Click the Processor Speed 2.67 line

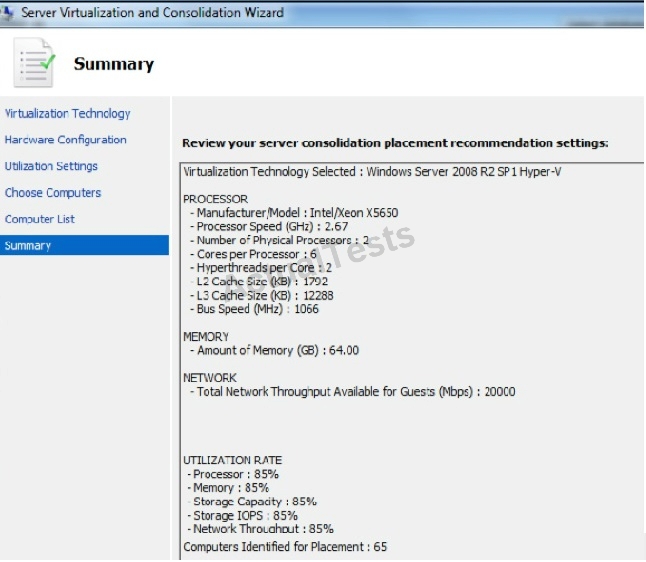(269, 226)
